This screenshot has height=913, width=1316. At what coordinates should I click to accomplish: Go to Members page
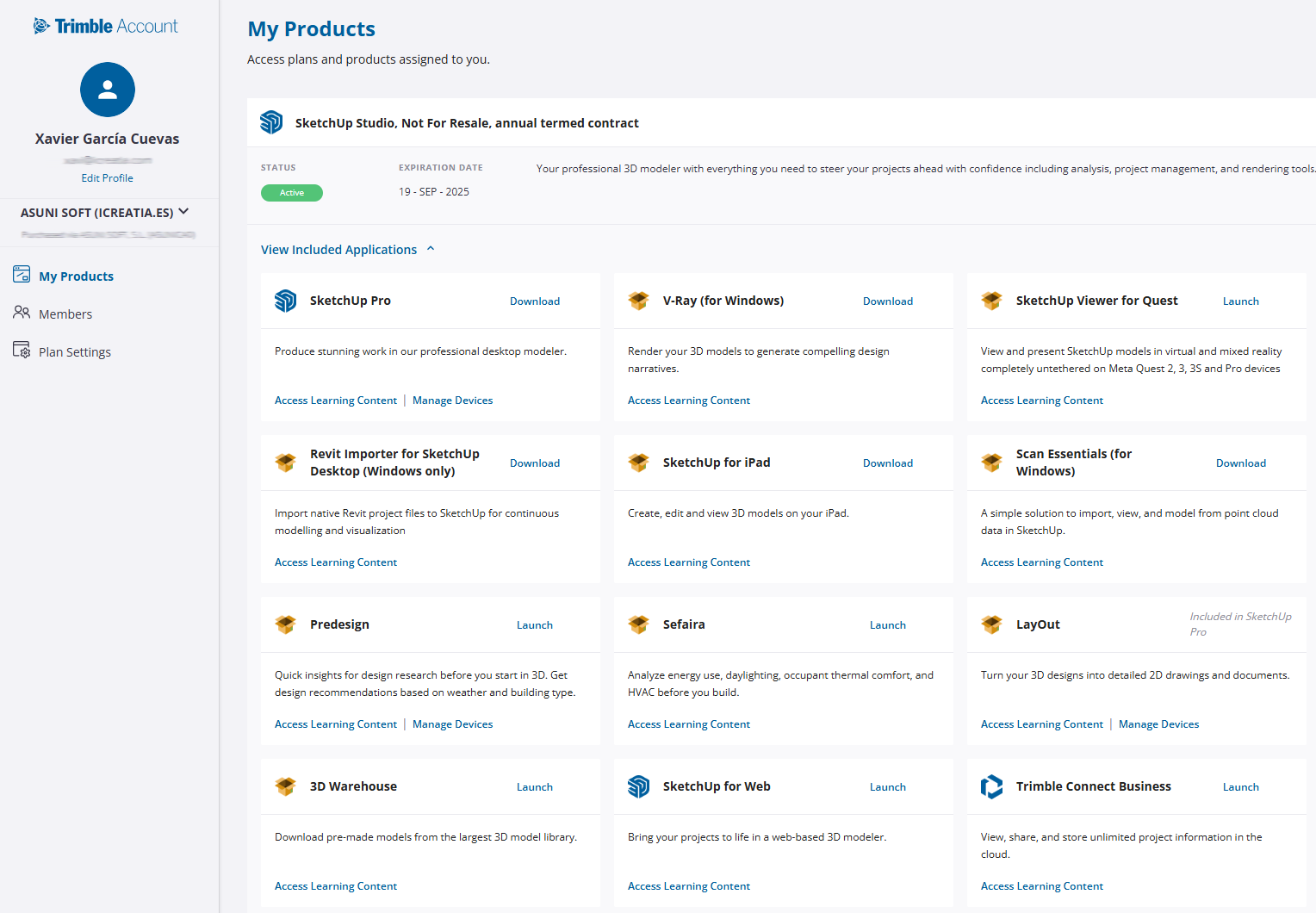[x=65, y=314]
